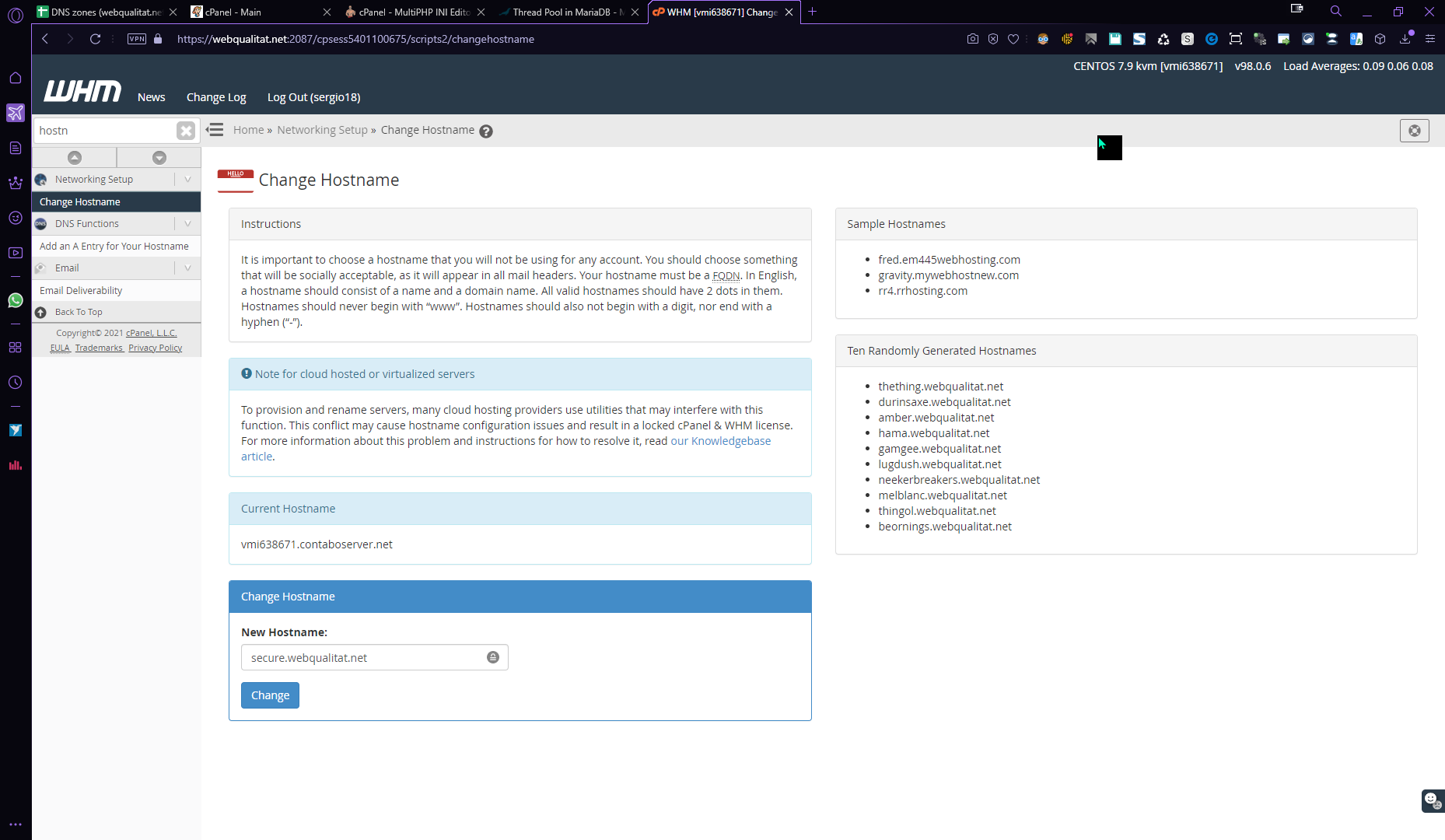Take a snapshot with the camera icon
Viewport: 1445px width, 840px height.
click(973, 39)
